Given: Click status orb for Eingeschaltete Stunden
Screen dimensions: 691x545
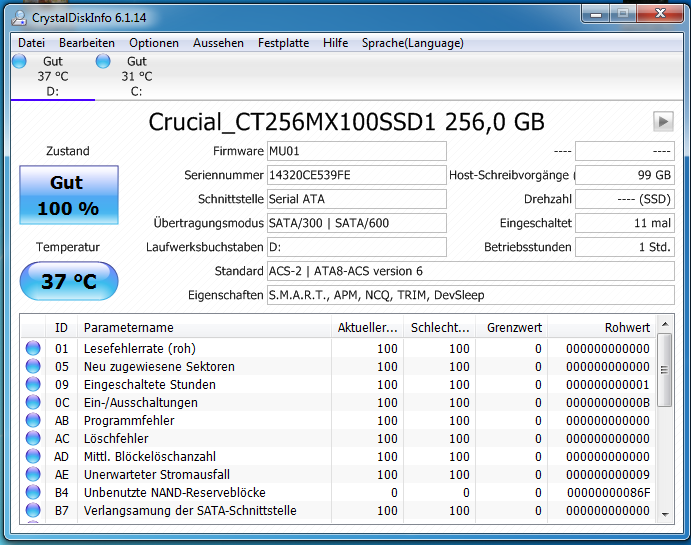Looking at the screenshot, I should pos(33,384).
